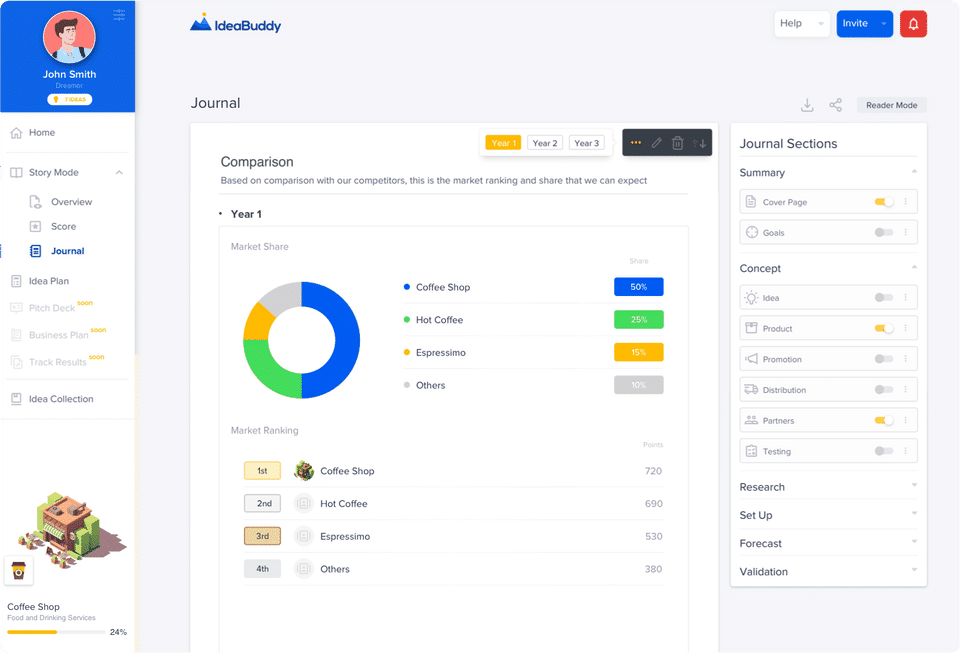Expand the Research section
960x653 pixels.
click(828, 487)
